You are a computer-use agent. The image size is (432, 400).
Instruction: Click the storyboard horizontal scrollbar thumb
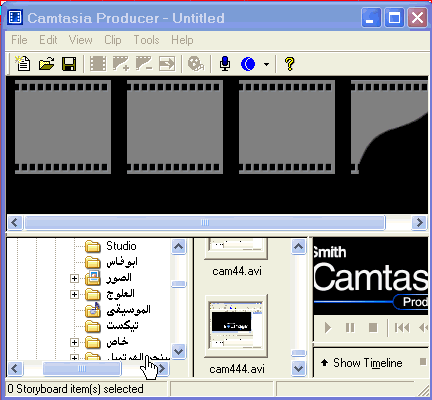tap(205, 222)
